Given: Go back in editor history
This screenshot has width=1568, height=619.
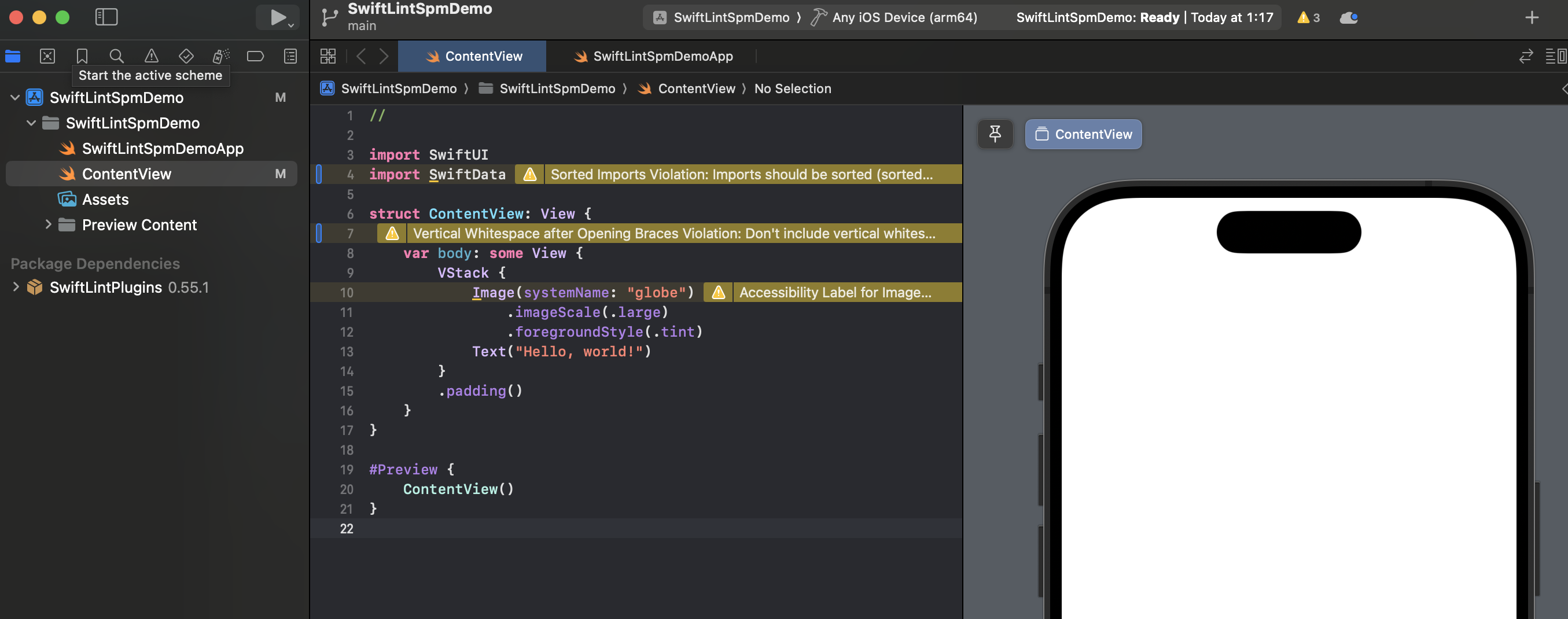Looking at the screenshot, I should pyautogui.click(x=361, y=57).
